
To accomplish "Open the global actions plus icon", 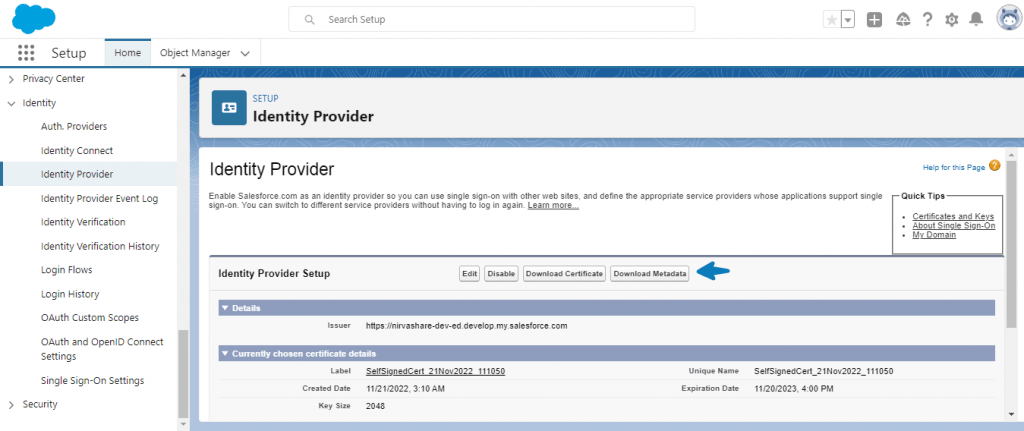I will click(x=874, y=19).
